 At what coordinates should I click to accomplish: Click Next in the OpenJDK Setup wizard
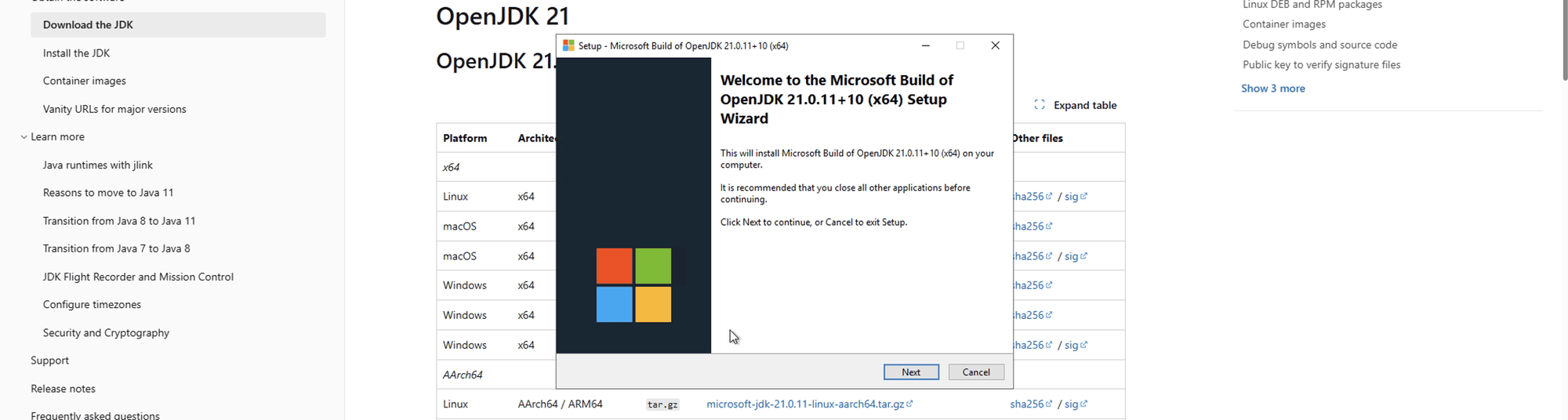pyautogui.click(x=911, y=372)
